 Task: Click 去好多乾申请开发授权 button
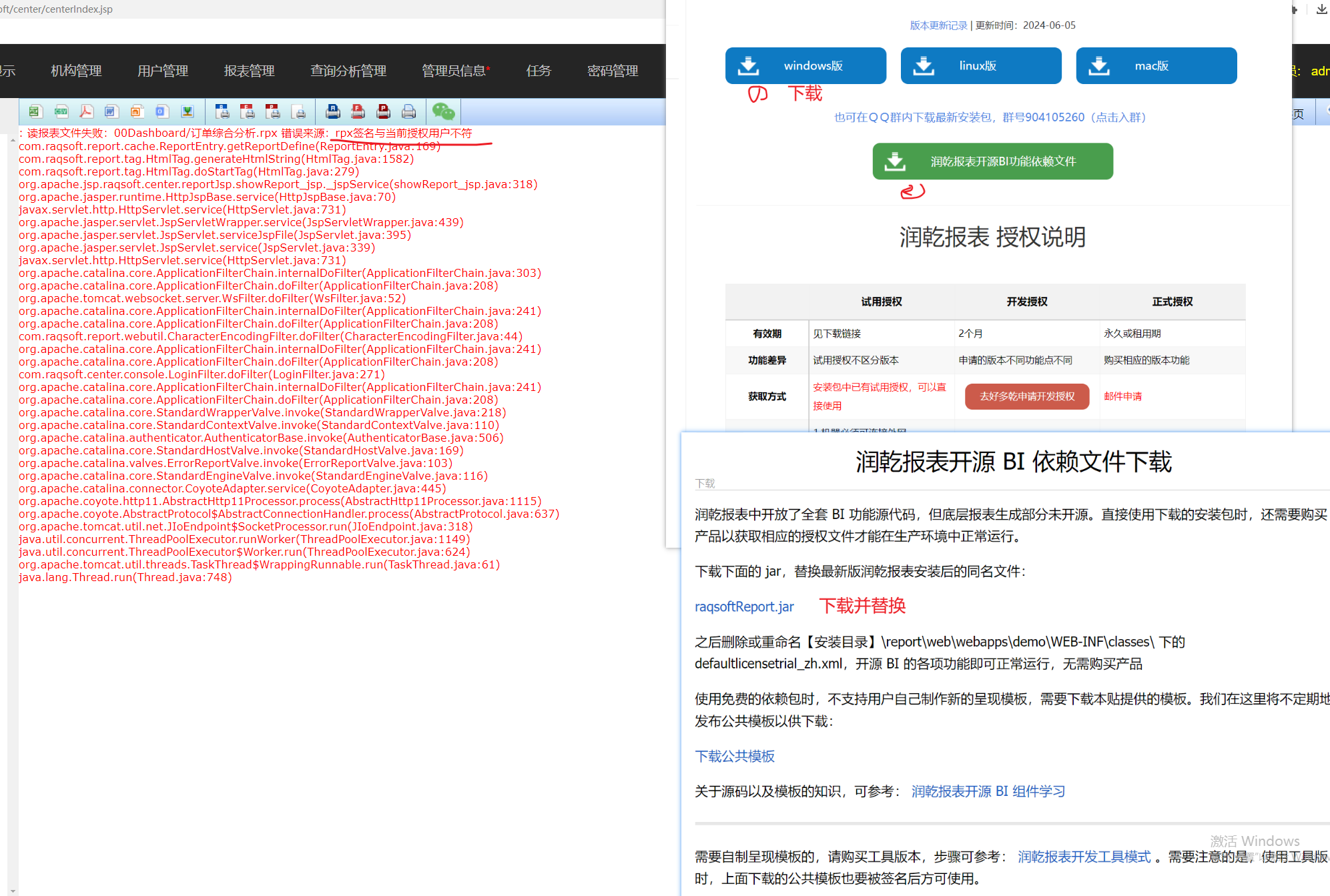click(1026, 396)
